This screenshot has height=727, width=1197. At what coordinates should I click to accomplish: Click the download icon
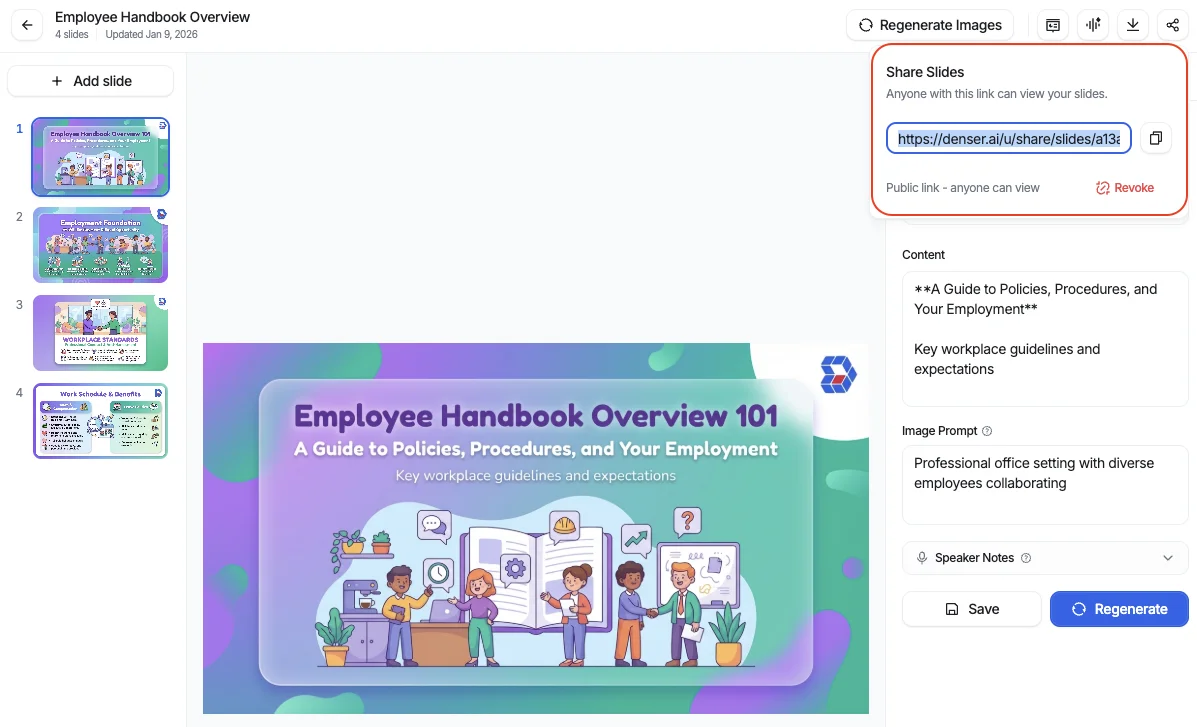tap(1132, 25)
